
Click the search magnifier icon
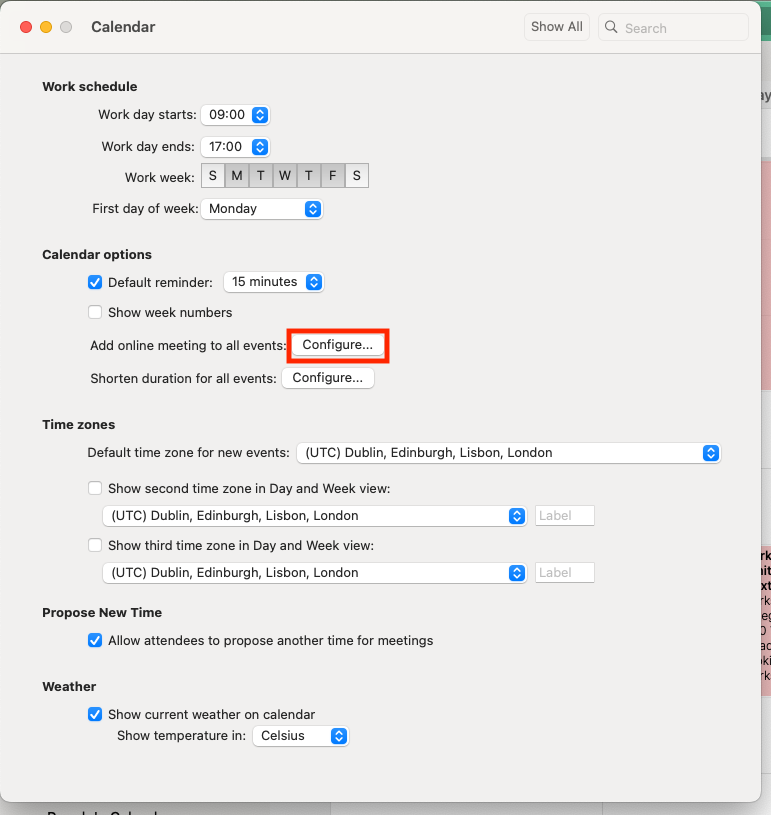coord(611,28)
